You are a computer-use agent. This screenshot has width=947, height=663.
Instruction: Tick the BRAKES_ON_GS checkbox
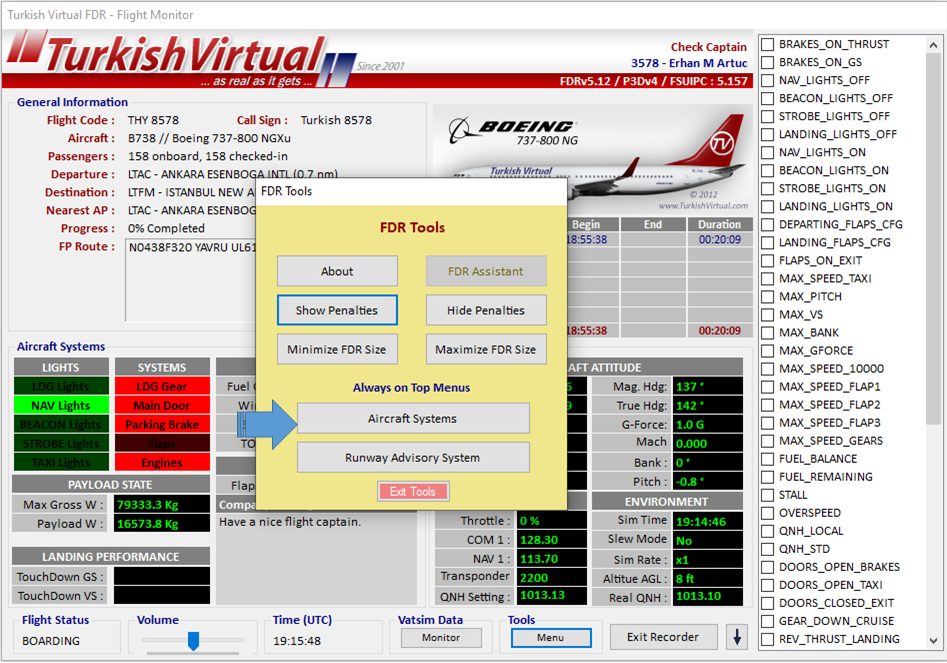[x=768, y=63]
